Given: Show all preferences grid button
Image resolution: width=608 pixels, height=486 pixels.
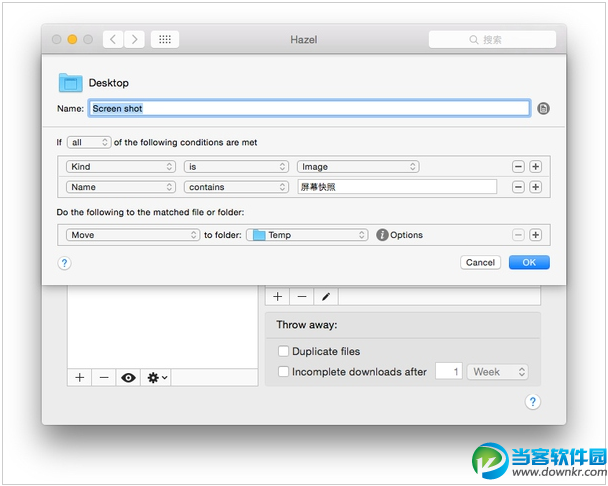Looking at the screenshot, I should 165,39.
